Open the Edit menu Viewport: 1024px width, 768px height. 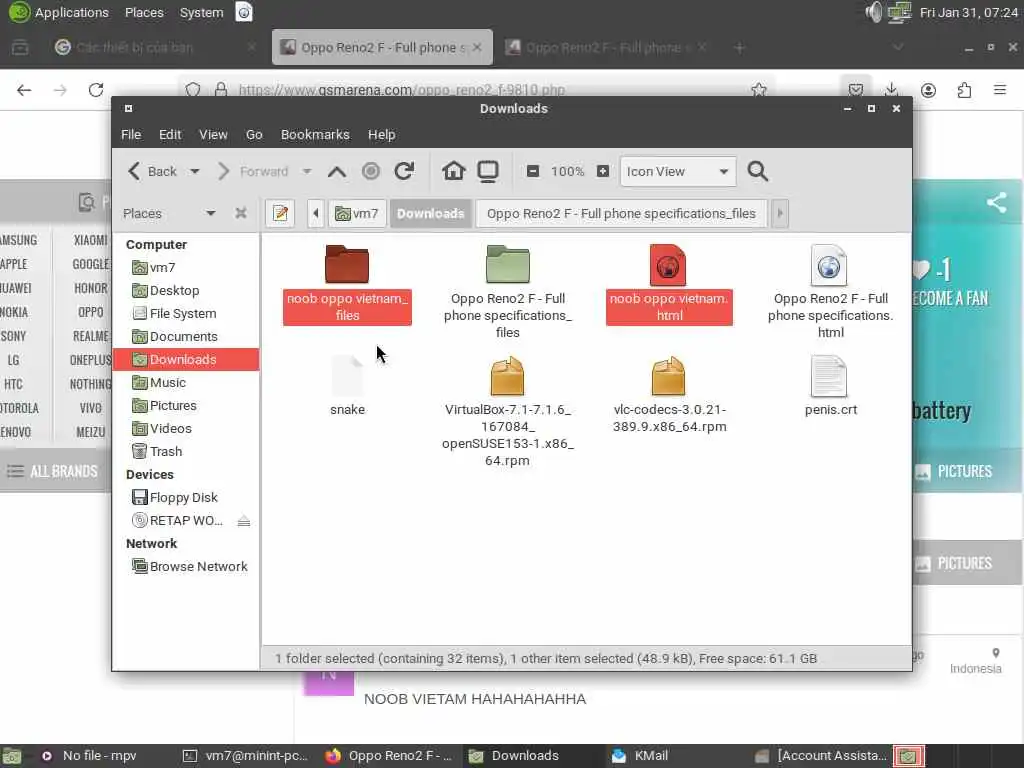(170, 135)
